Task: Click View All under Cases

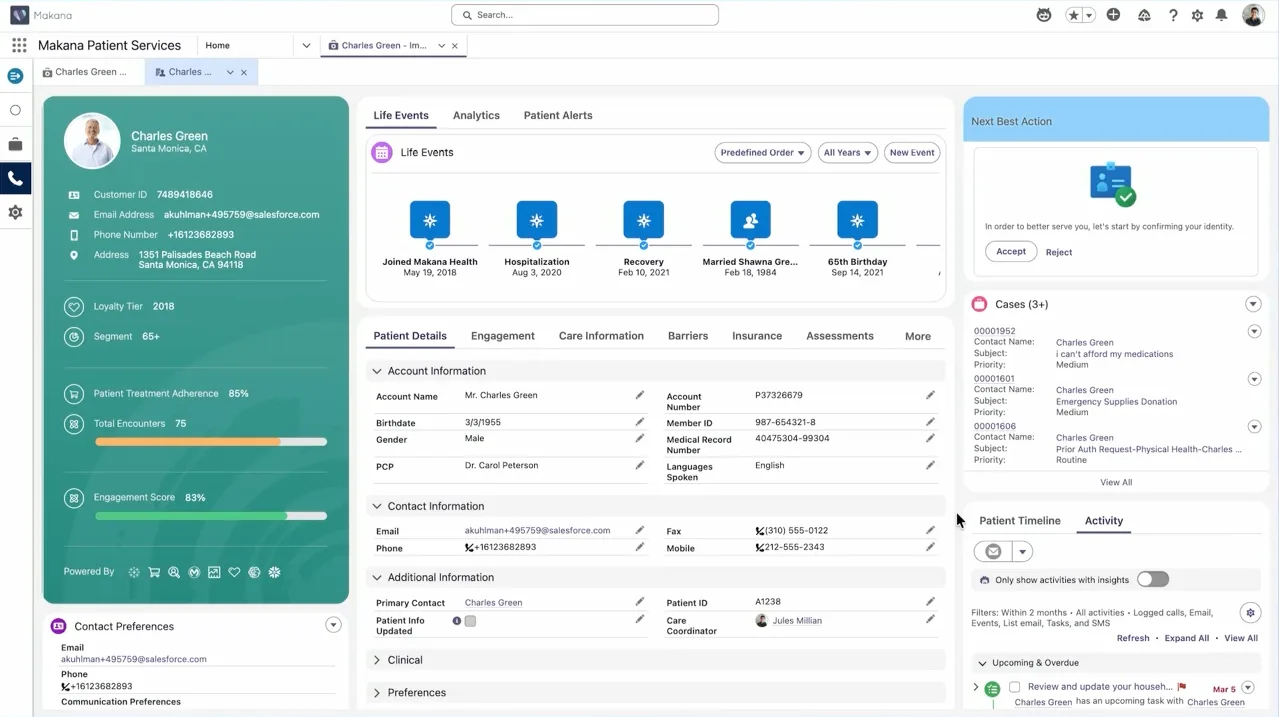Action: (1115, 481)
